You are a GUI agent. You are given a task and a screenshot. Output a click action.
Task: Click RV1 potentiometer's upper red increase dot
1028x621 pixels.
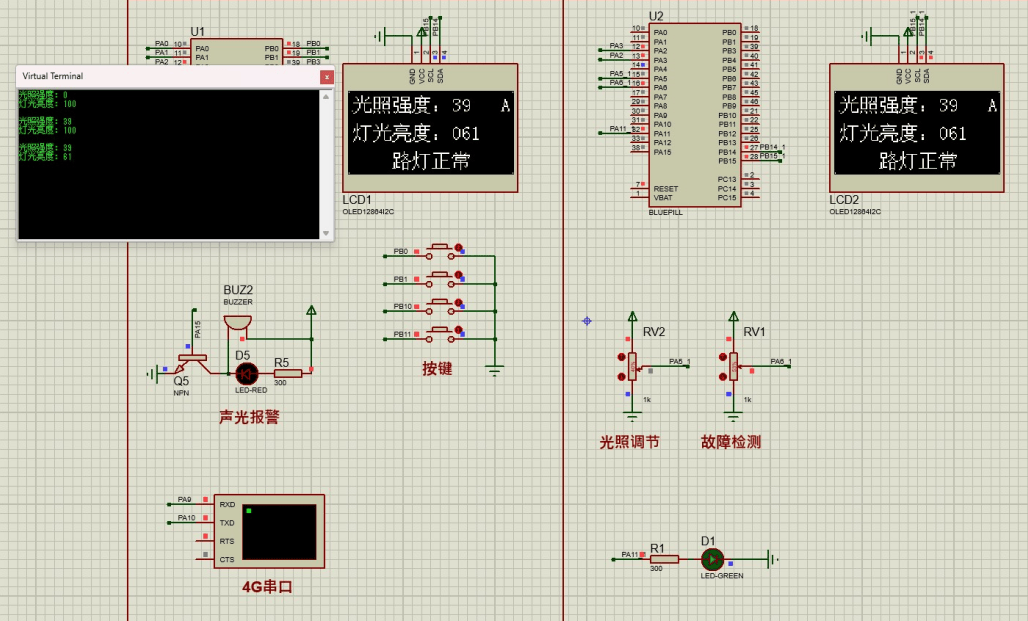(x=723, y=356)
